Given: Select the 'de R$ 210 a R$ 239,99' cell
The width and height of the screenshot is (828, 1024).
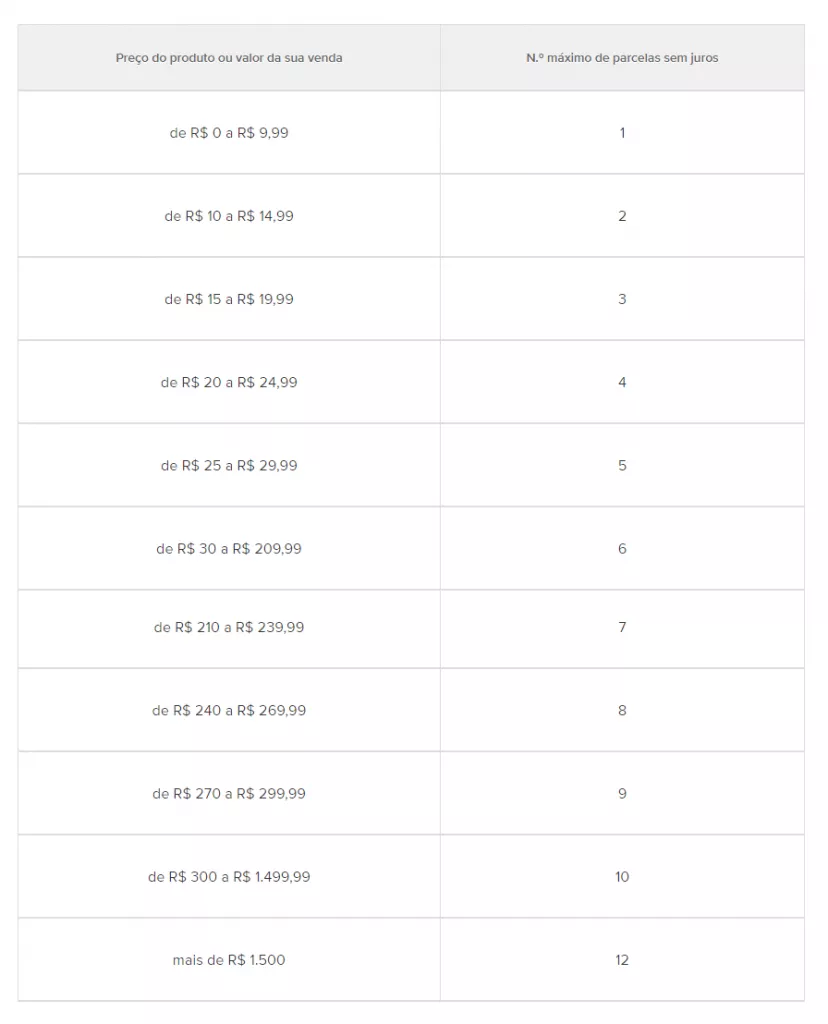Looking at the screenshot, I should pos(229,628).
